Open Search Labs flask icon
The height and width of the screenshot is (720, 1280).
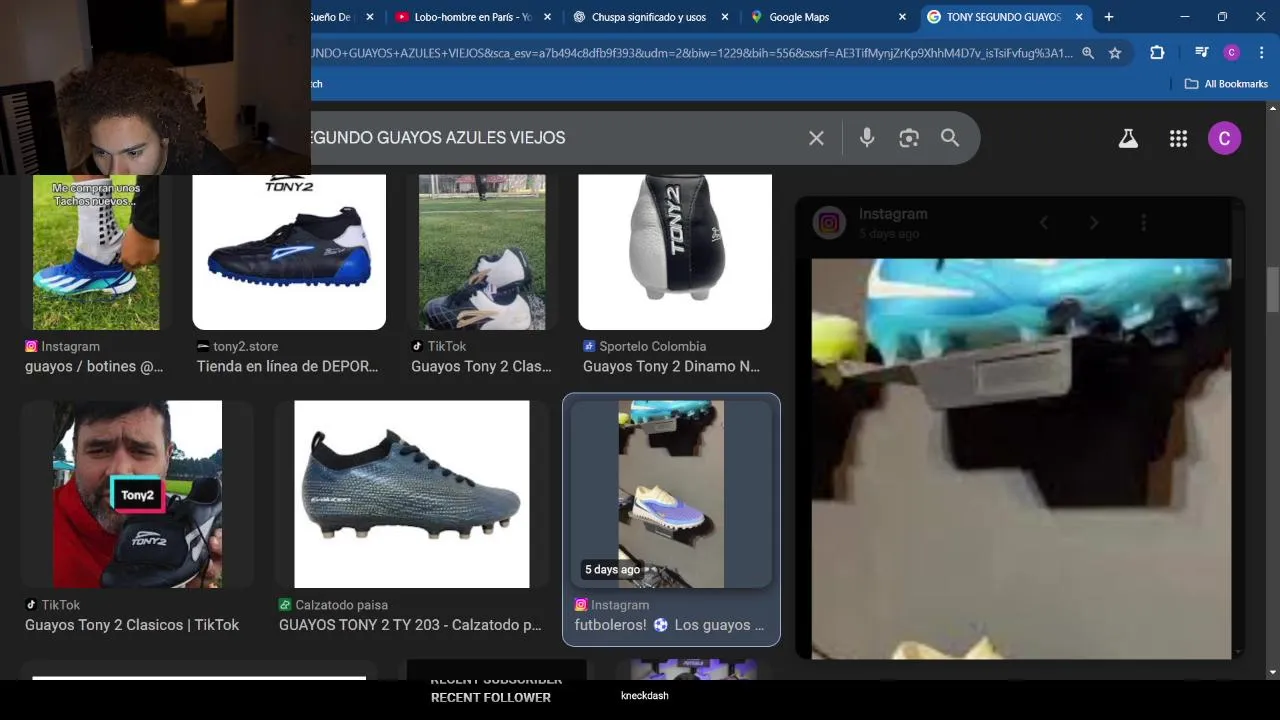1128,139
